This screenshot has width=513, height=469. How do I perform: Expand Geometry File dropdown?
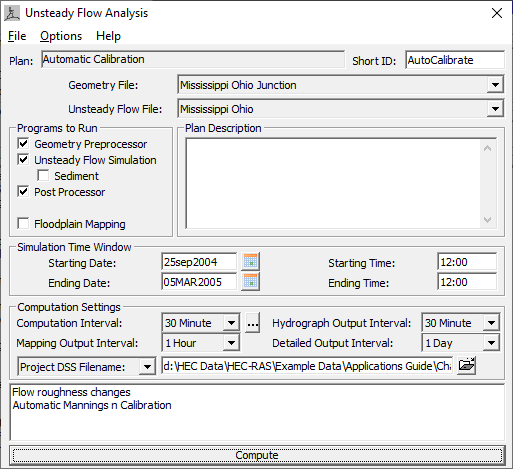pos(495,85)
